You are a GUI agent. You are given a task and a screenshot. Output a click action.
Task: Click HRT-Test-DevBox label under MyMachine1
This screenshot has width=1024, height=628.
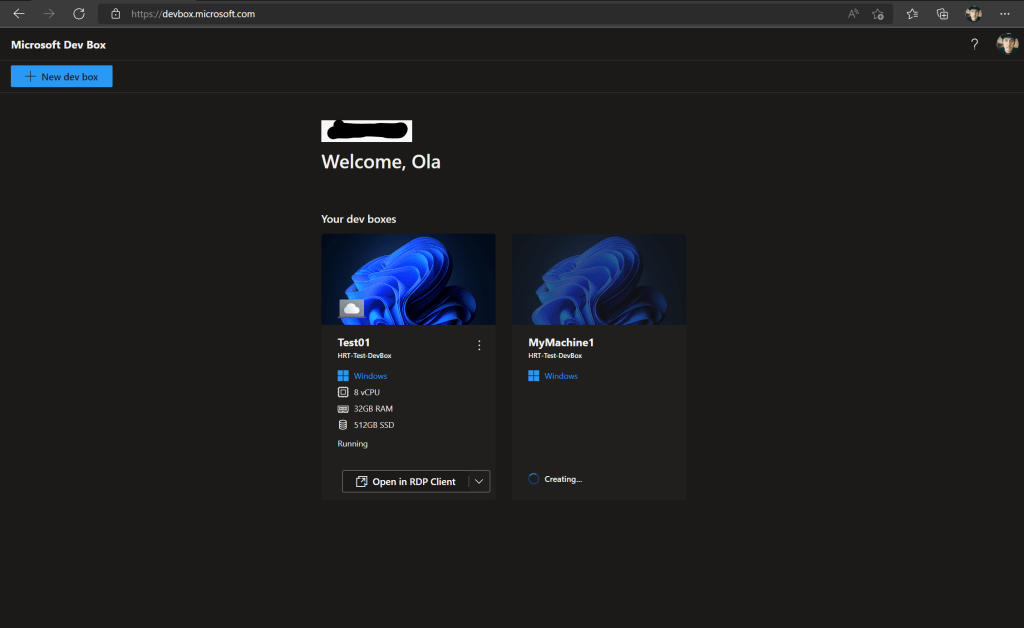tap(555, 356)
